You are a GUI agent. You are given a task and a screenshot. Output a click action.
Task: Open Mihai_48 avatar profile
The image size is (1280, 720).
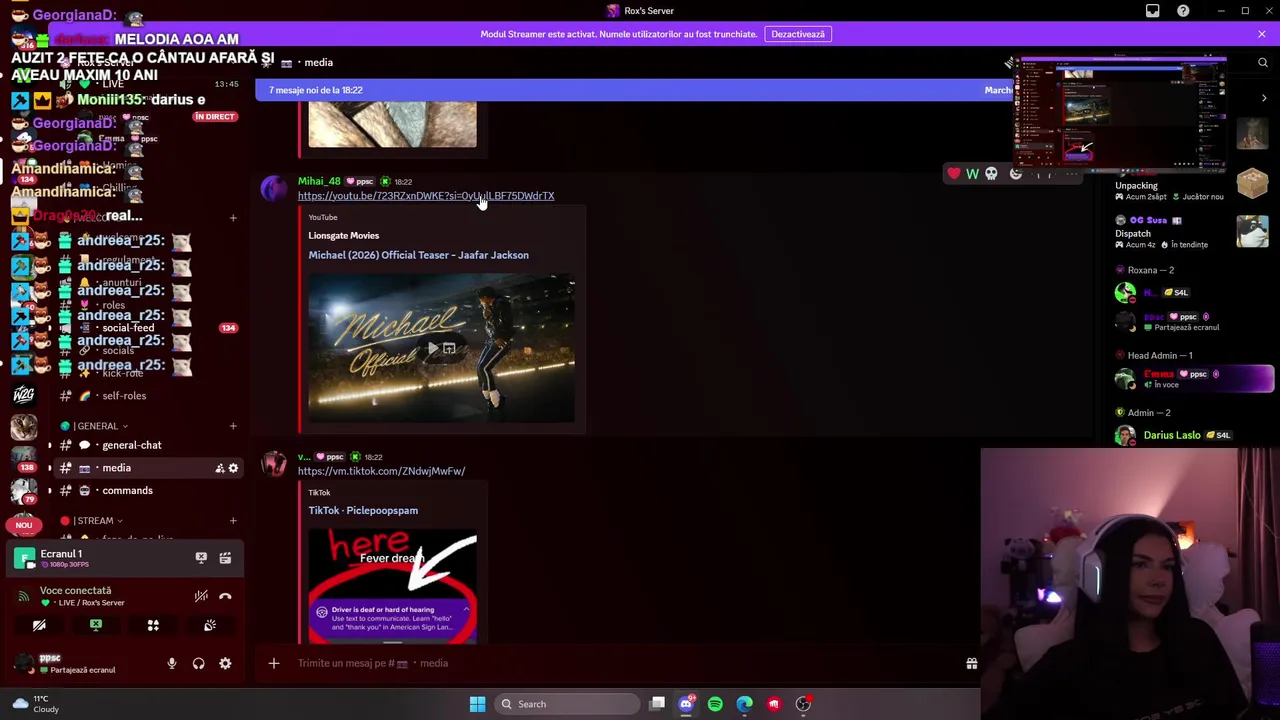(273, 189)
